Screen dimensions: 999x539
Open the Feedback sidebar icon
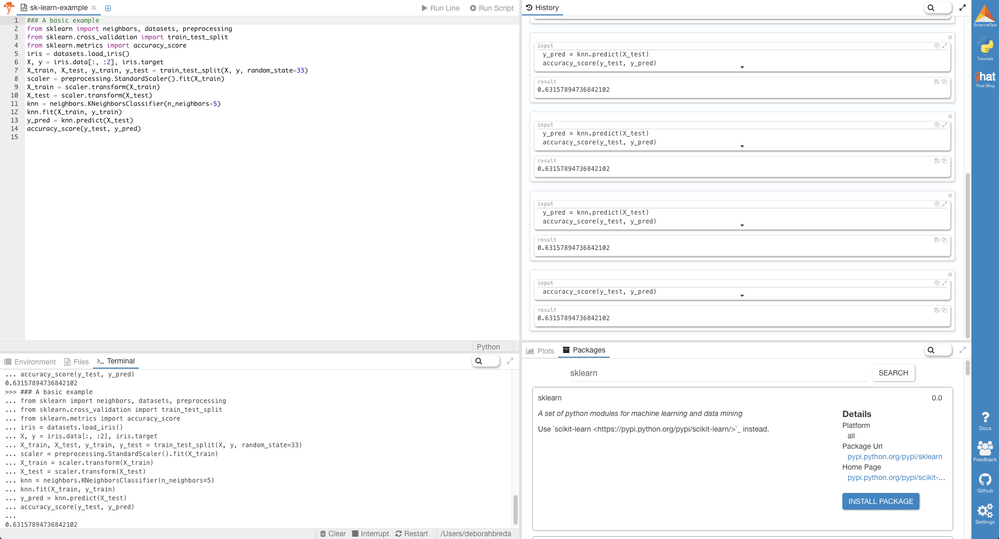tap(985, 451)
